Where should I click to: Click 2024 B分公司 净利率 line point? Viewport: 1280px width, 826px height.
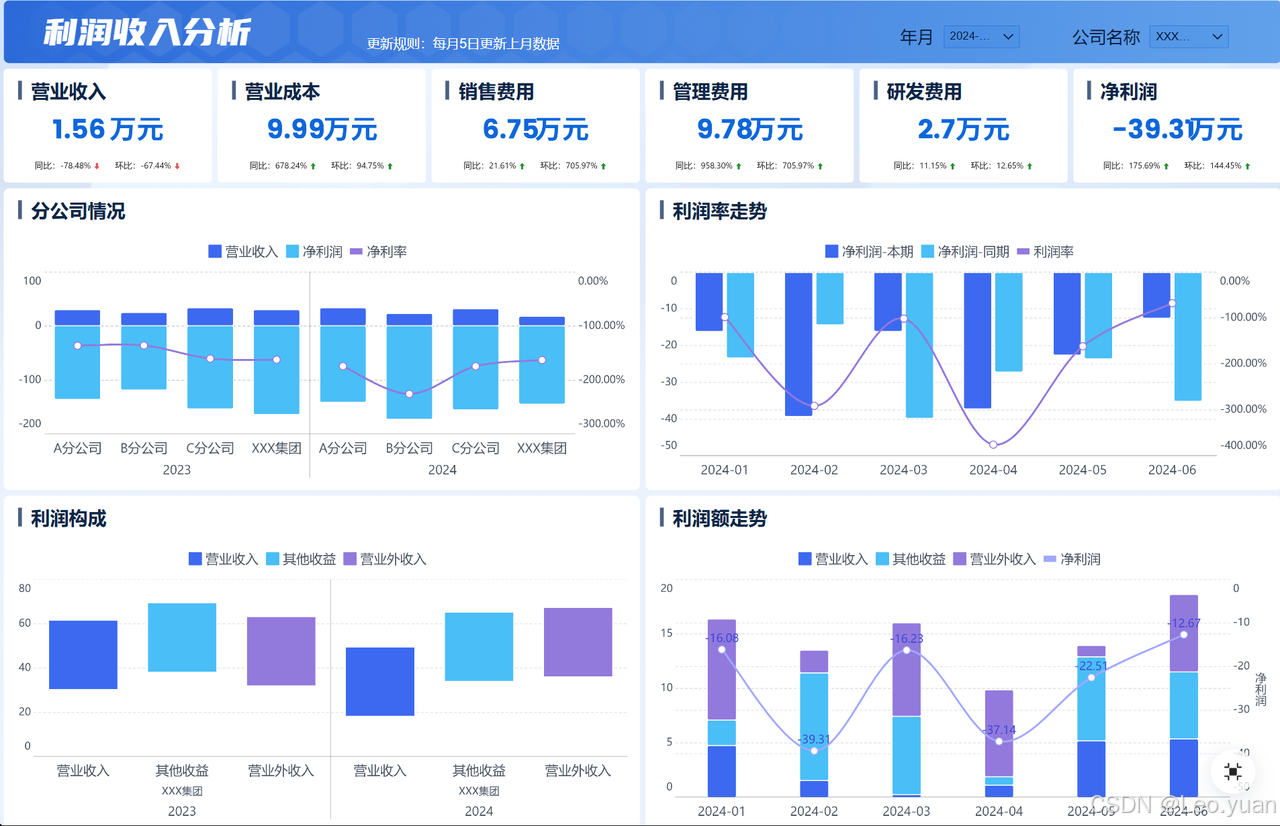pos(409,394)
